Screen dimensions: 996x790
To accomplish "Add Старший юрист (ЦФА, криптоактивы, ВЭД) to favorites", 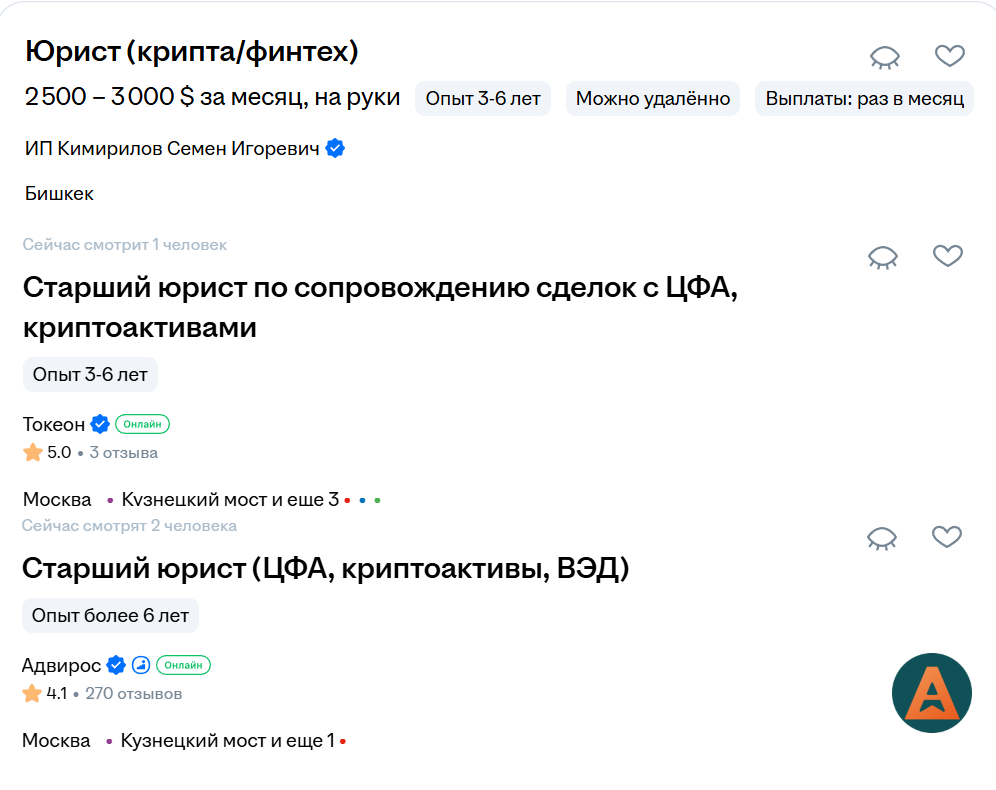I will click(948, 537).
